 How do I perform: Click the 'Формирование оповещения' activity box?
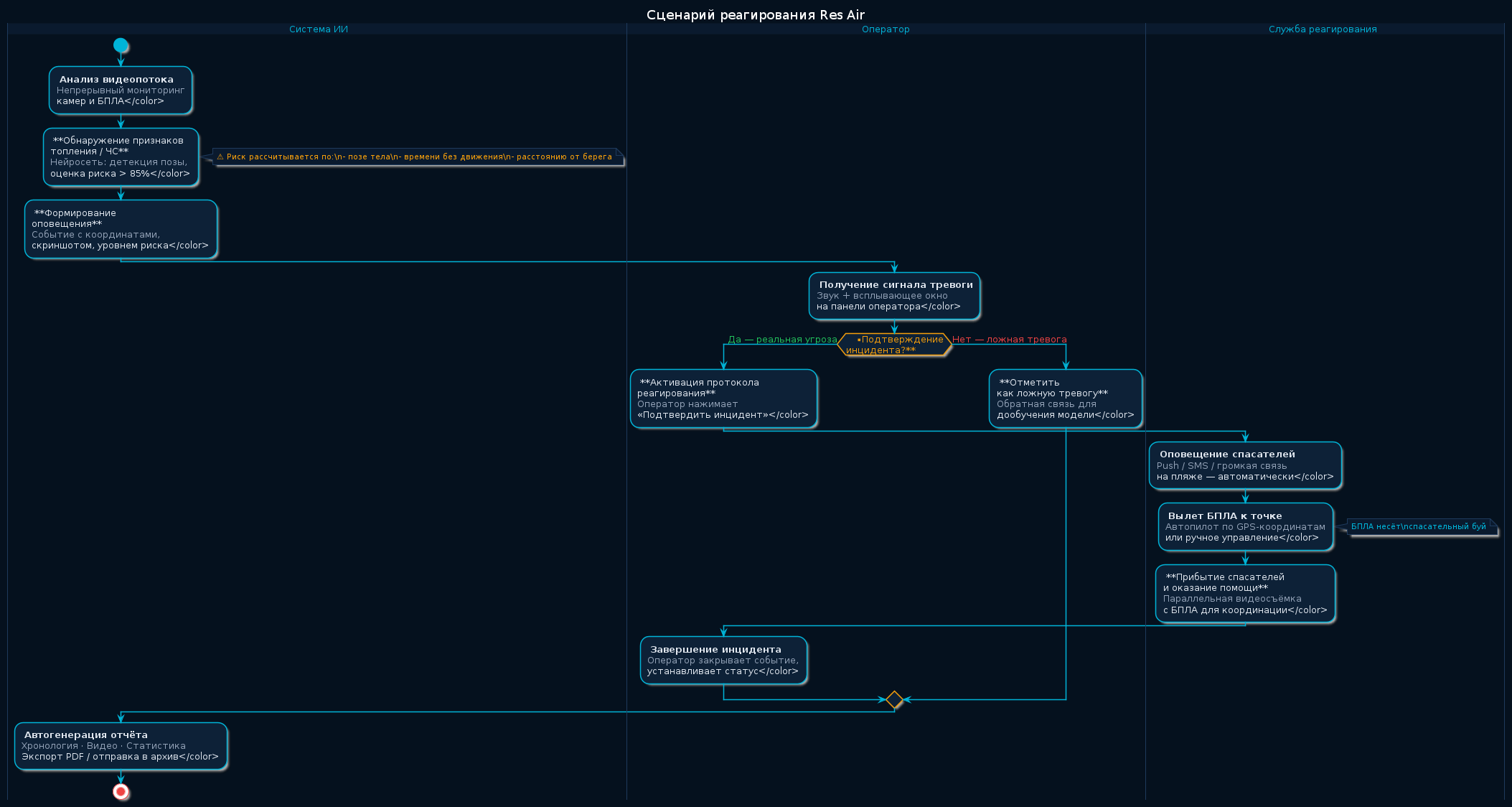click(121, 229)
